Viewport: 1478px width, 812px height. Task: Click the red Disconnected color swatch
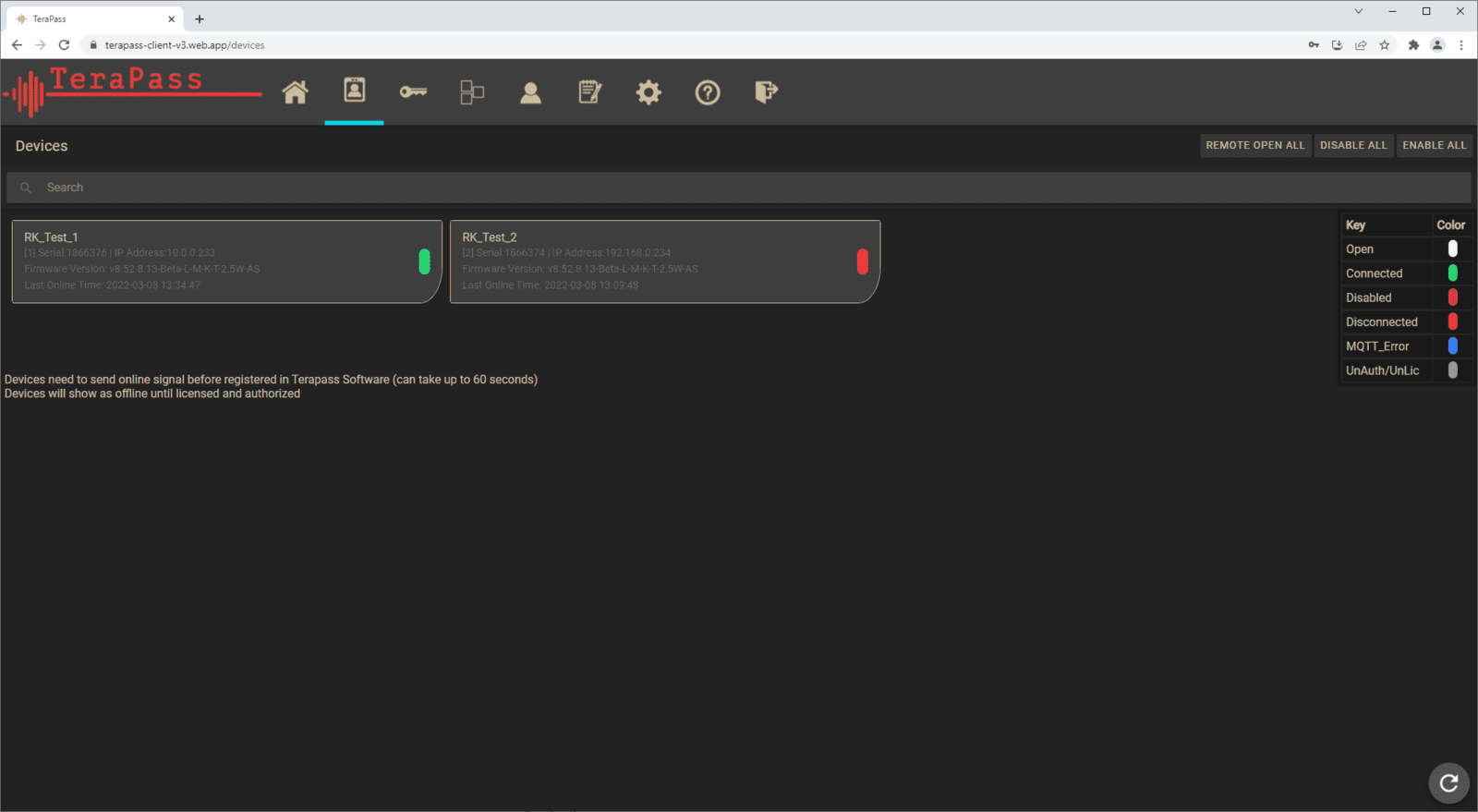coord(1452,321)
